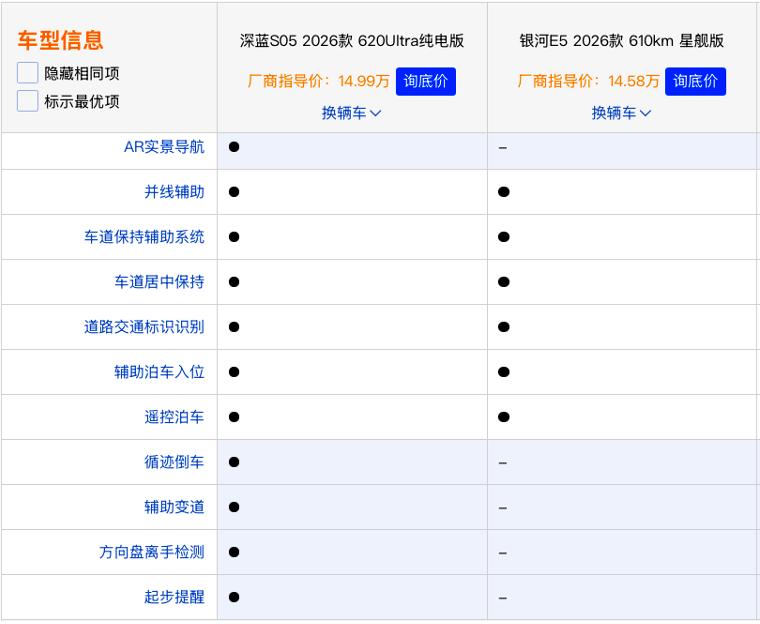Open the 车道居中保持 link

tap(159, 282)
